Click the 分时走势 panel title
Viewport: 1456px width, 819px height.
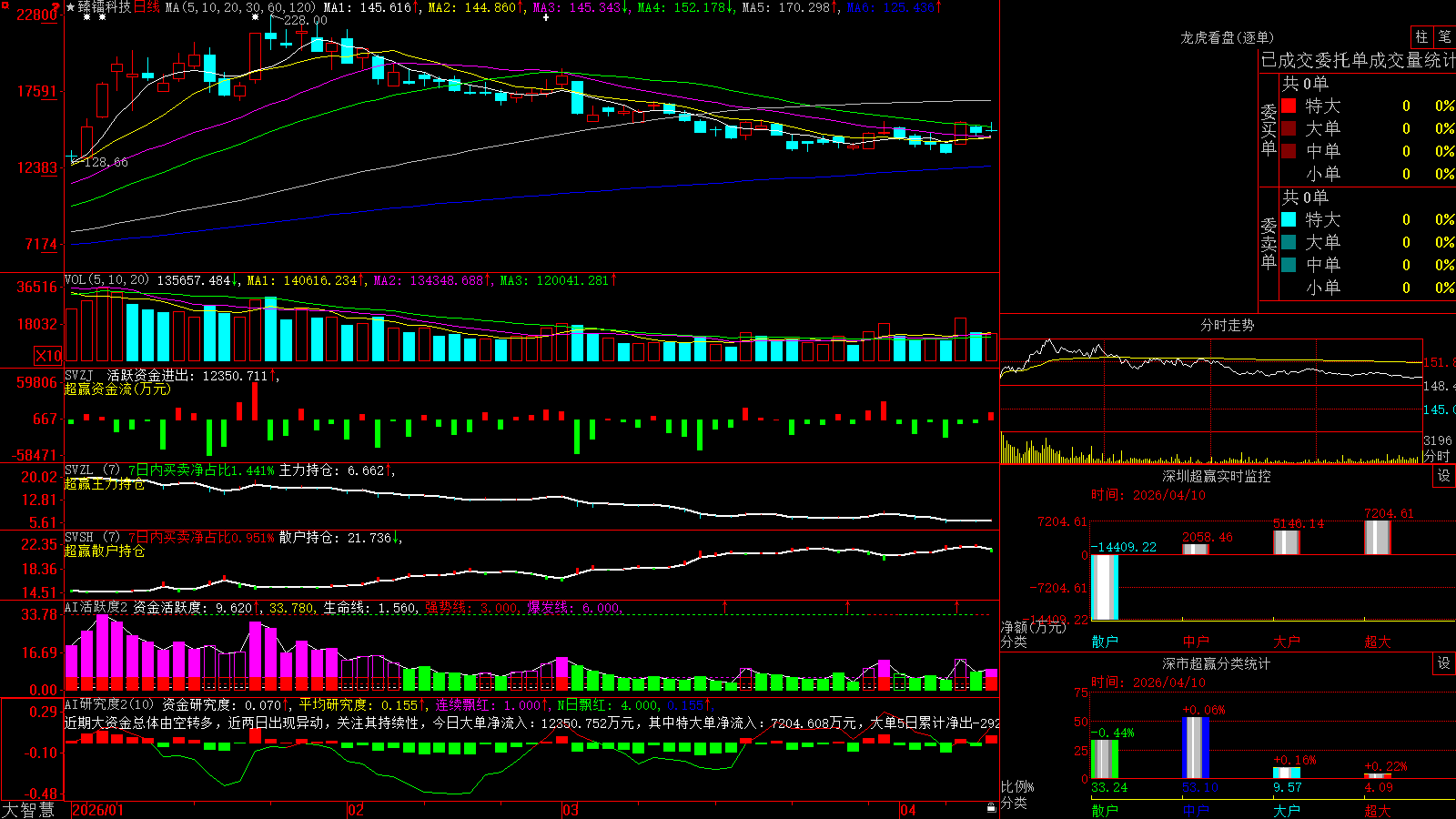coord(1227,325)
